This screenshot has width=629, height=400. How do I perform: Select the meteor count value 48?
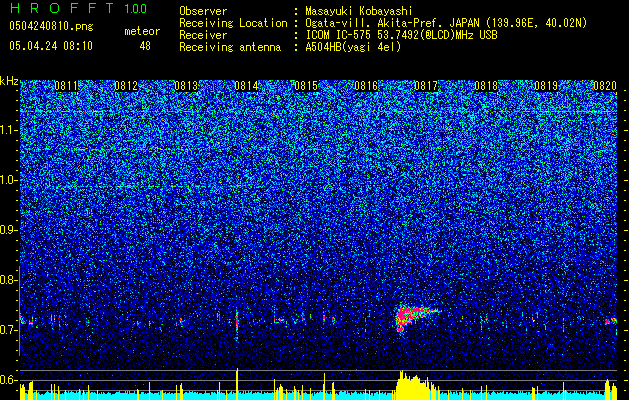coord(145,46)
